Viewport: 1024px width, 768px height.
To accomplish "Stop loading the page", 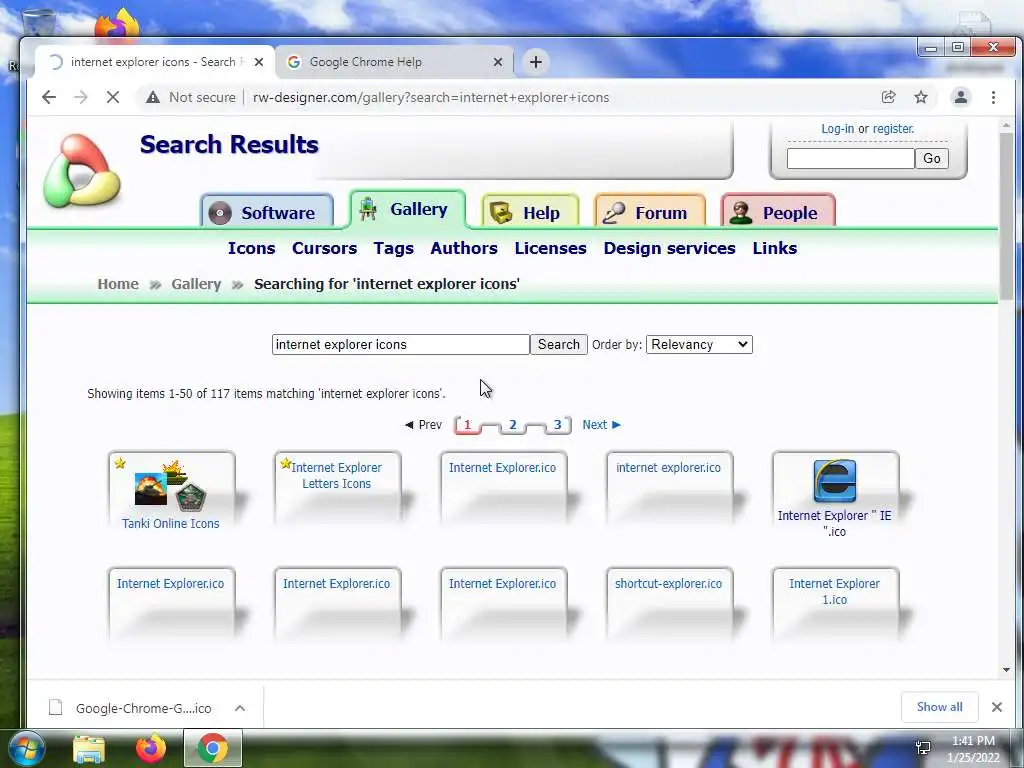I will tap(112, 97).
